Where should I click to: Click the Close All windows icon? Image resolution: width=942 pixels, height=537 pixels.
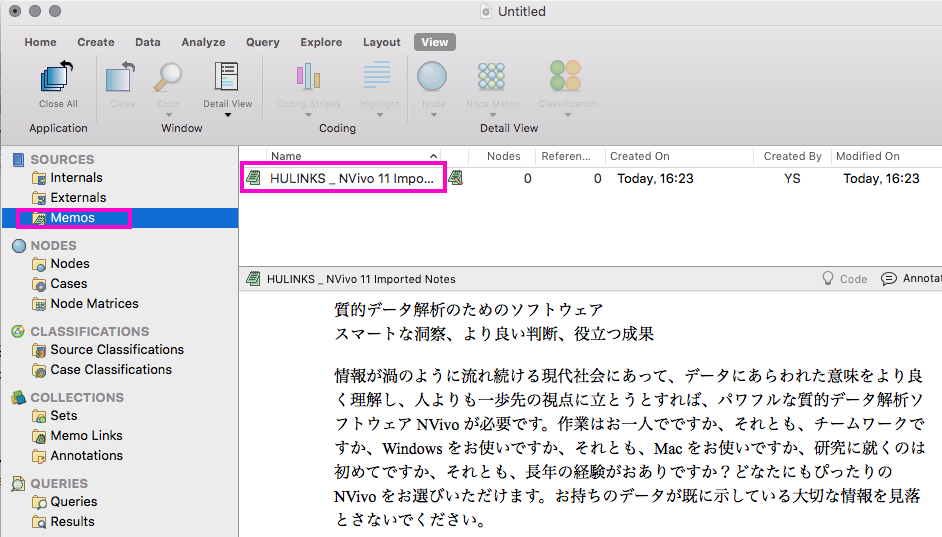[x=56, y=77]
